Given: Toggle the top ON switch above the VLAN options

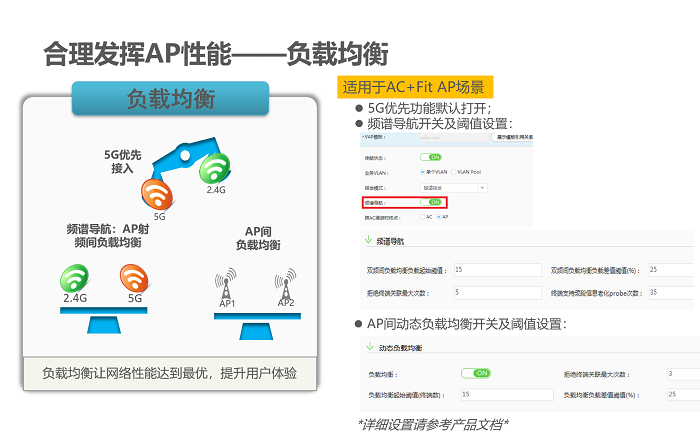Looking at the screenshot, I should pos(432,157).
